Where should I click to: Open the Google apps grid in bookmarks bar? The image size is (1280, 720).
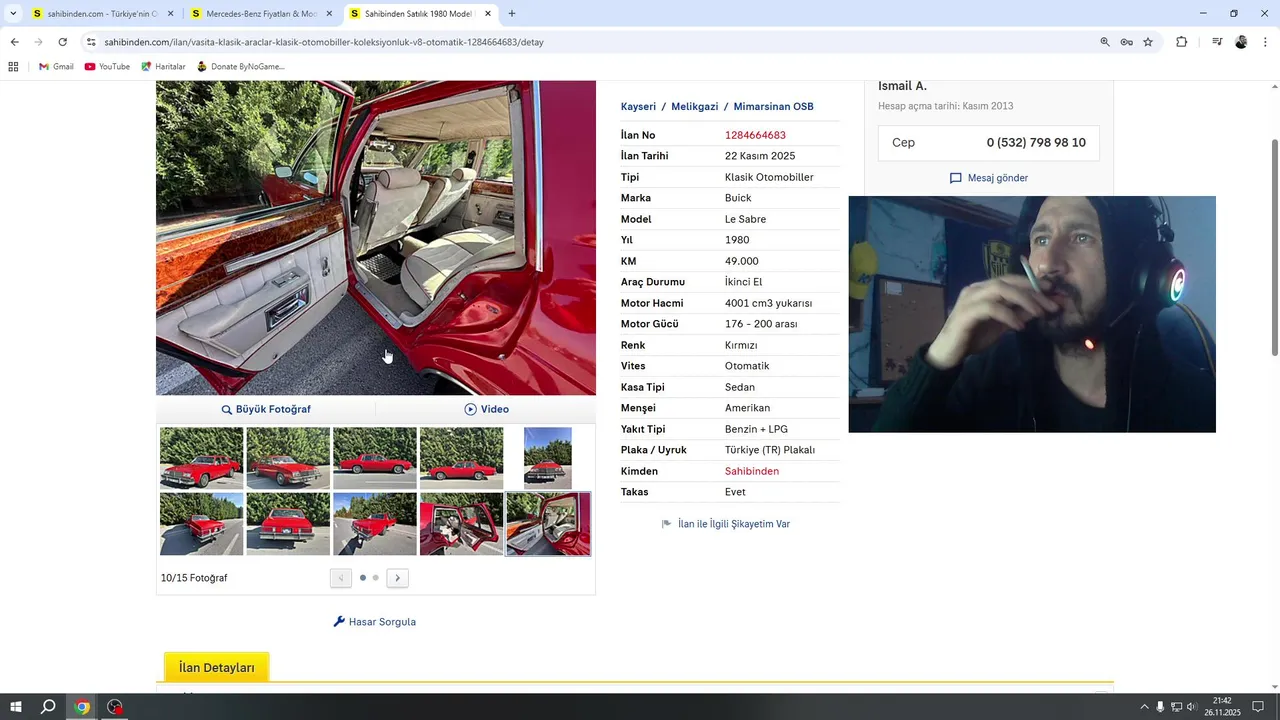point(13,67)
